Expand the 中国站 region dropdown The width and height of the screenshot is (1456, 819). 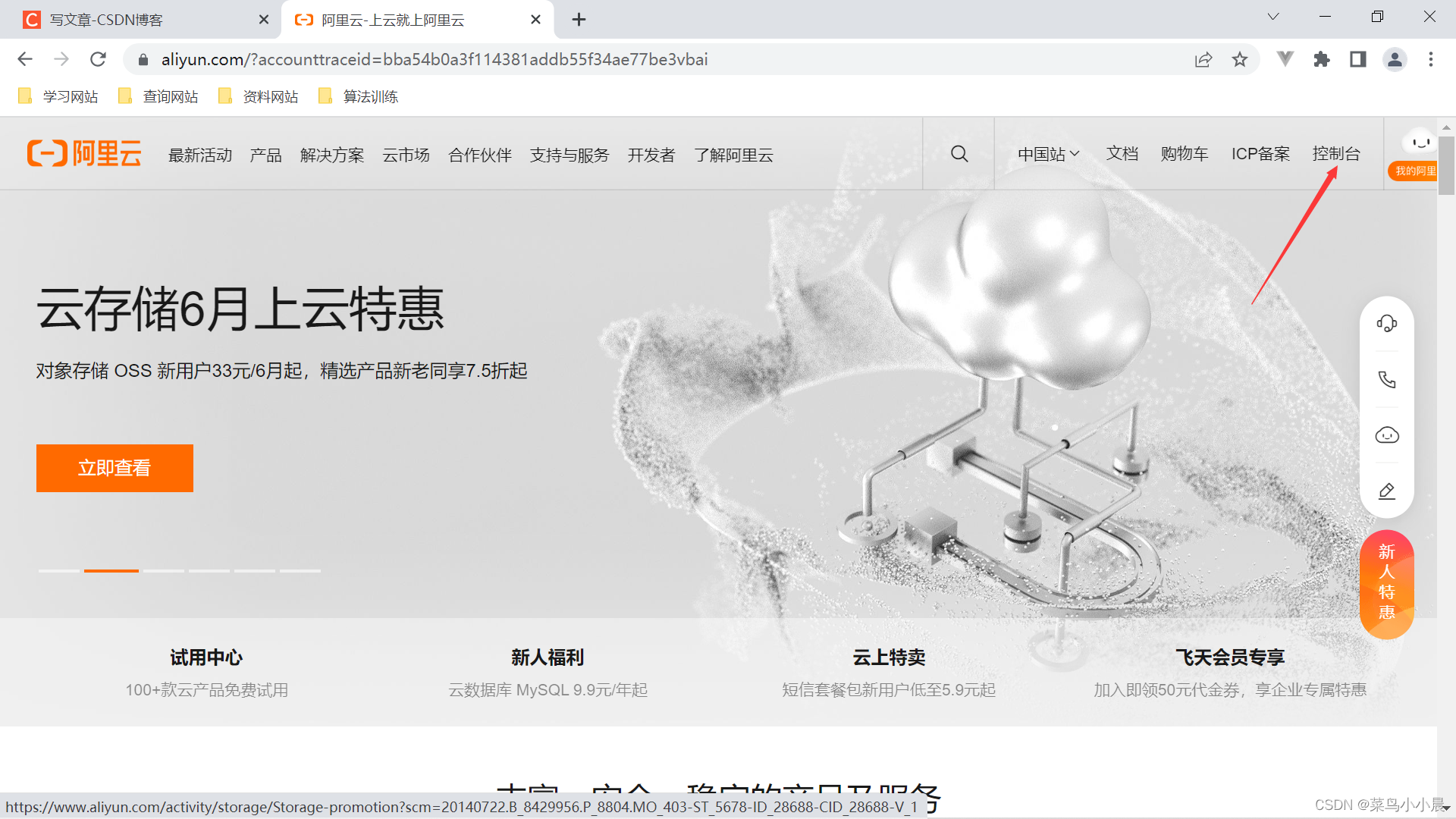tap(1048, 154)
